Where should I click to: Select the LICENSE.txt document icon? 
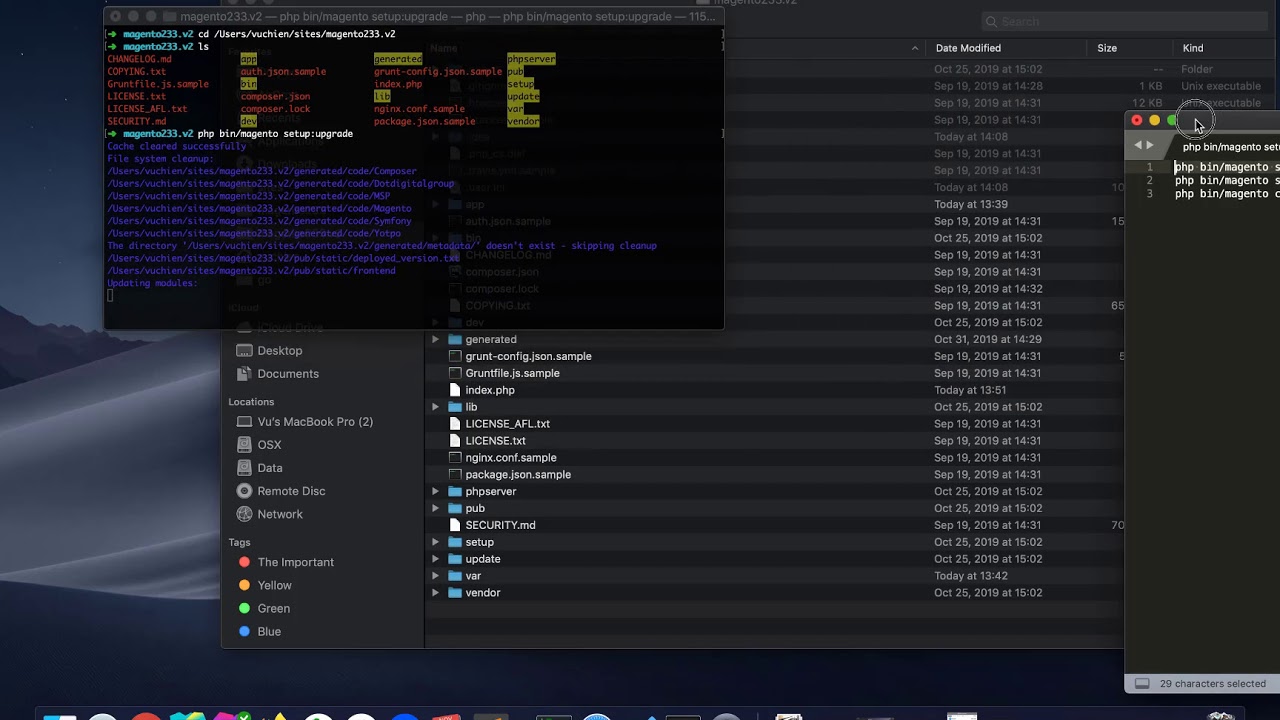point(455,441)
